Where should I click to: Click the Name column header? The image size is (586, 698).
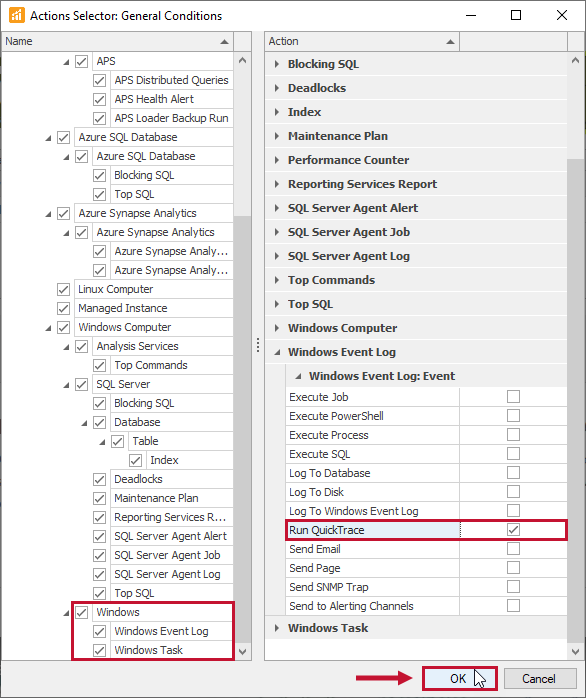pyautogui.click(x=118, y=41)
